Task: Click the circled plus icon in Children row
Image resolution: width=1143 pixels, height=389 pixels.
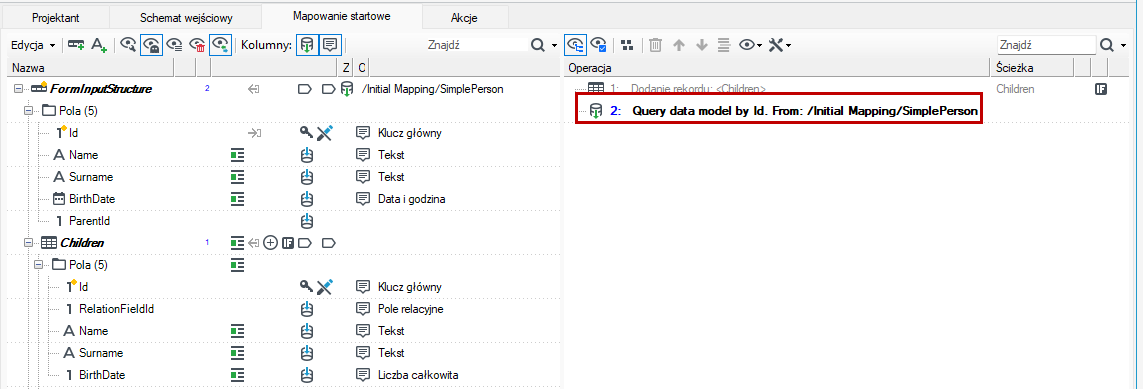Action: click(270, 243)
